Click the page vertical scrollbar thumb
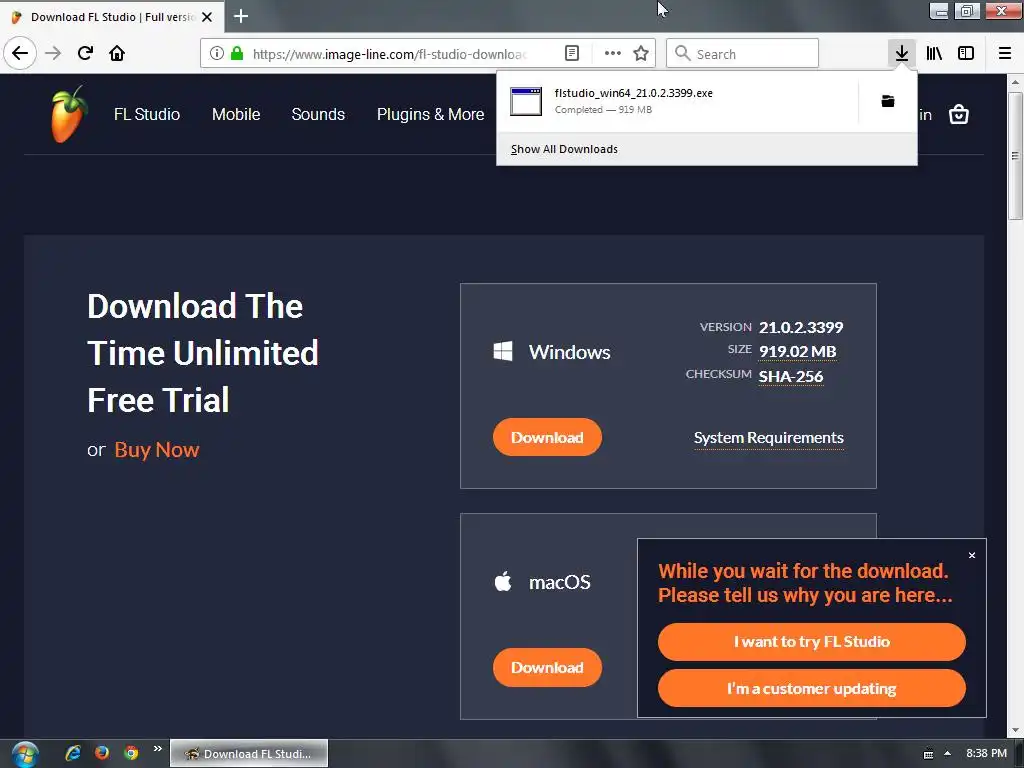 tap(1015, 155)
